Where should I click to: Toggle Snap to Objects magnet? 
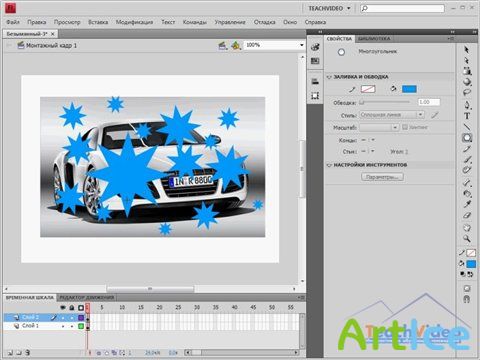coord(467,299)
